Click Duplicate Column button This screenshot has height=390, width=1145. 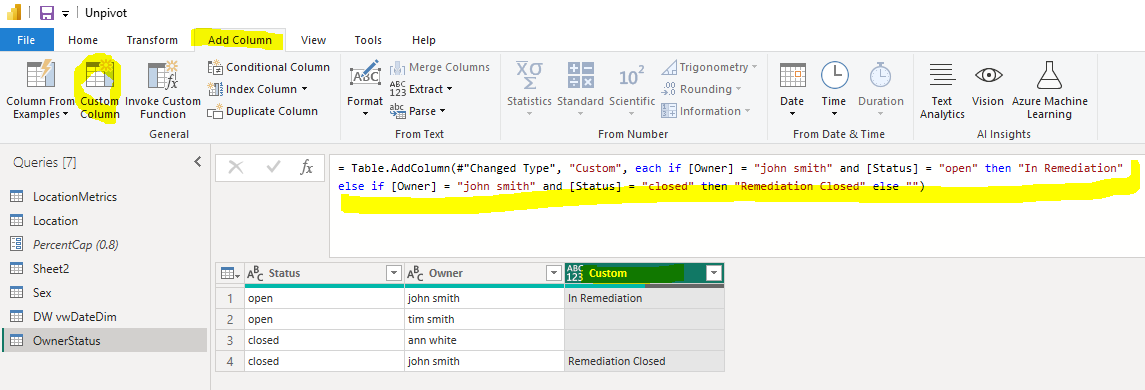[263, 111]
